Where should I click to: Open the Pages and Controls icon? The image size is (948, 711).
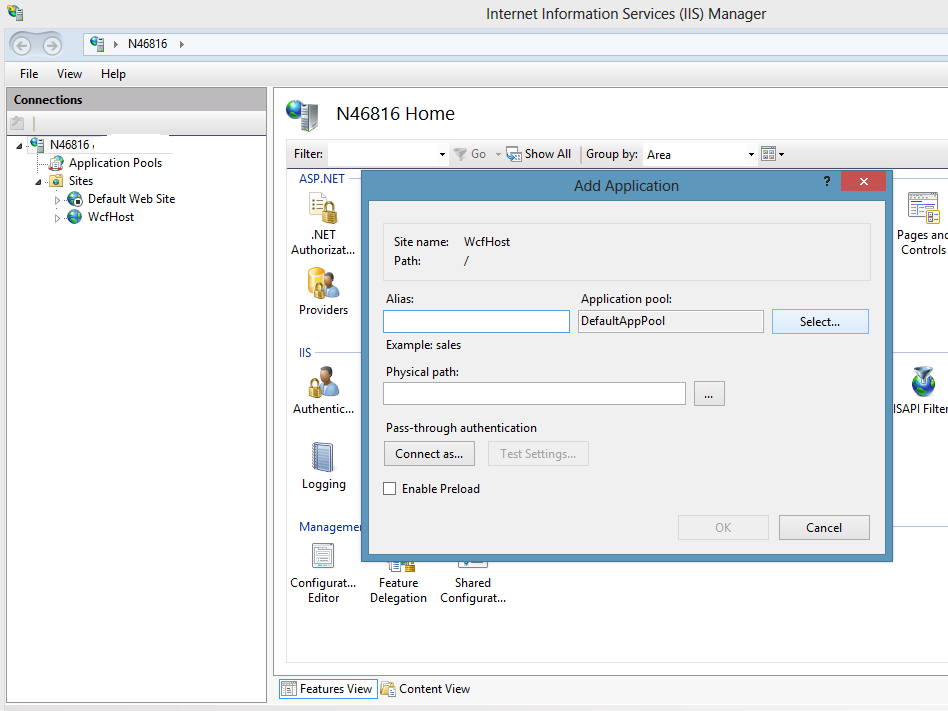click(922, 209)
